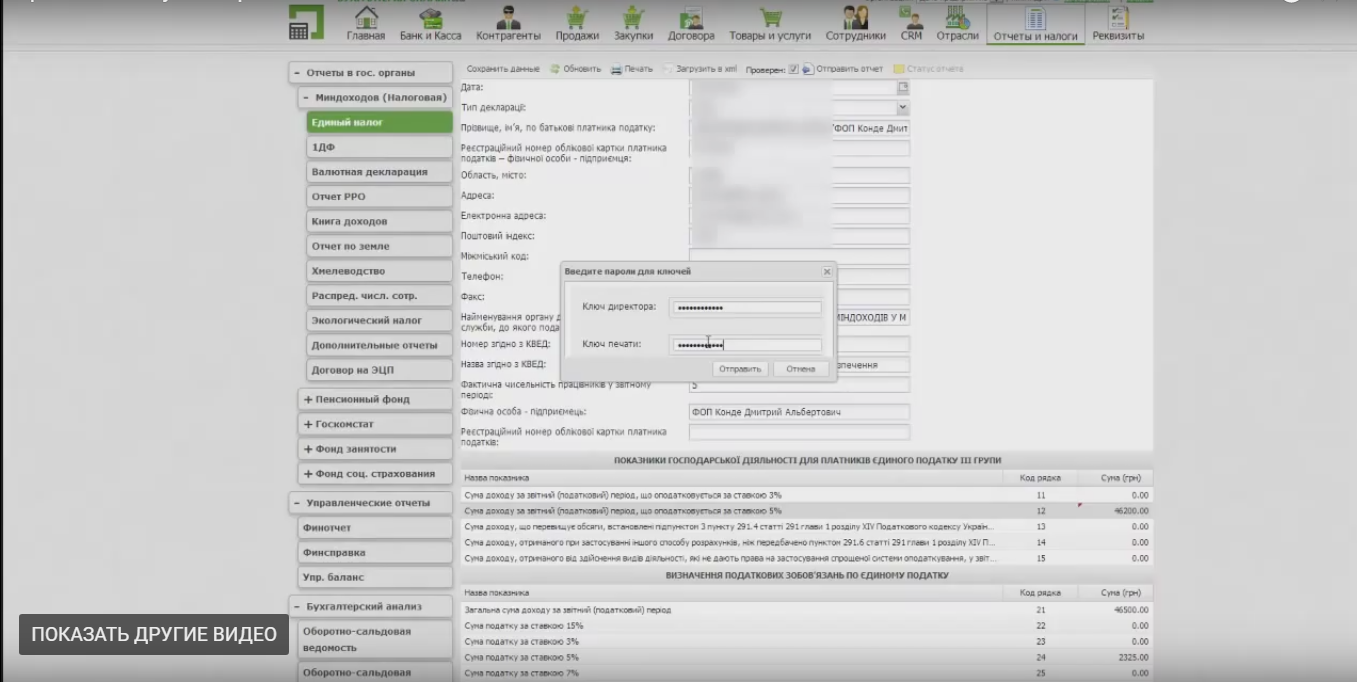Select the Отчет по земле report

380,246
